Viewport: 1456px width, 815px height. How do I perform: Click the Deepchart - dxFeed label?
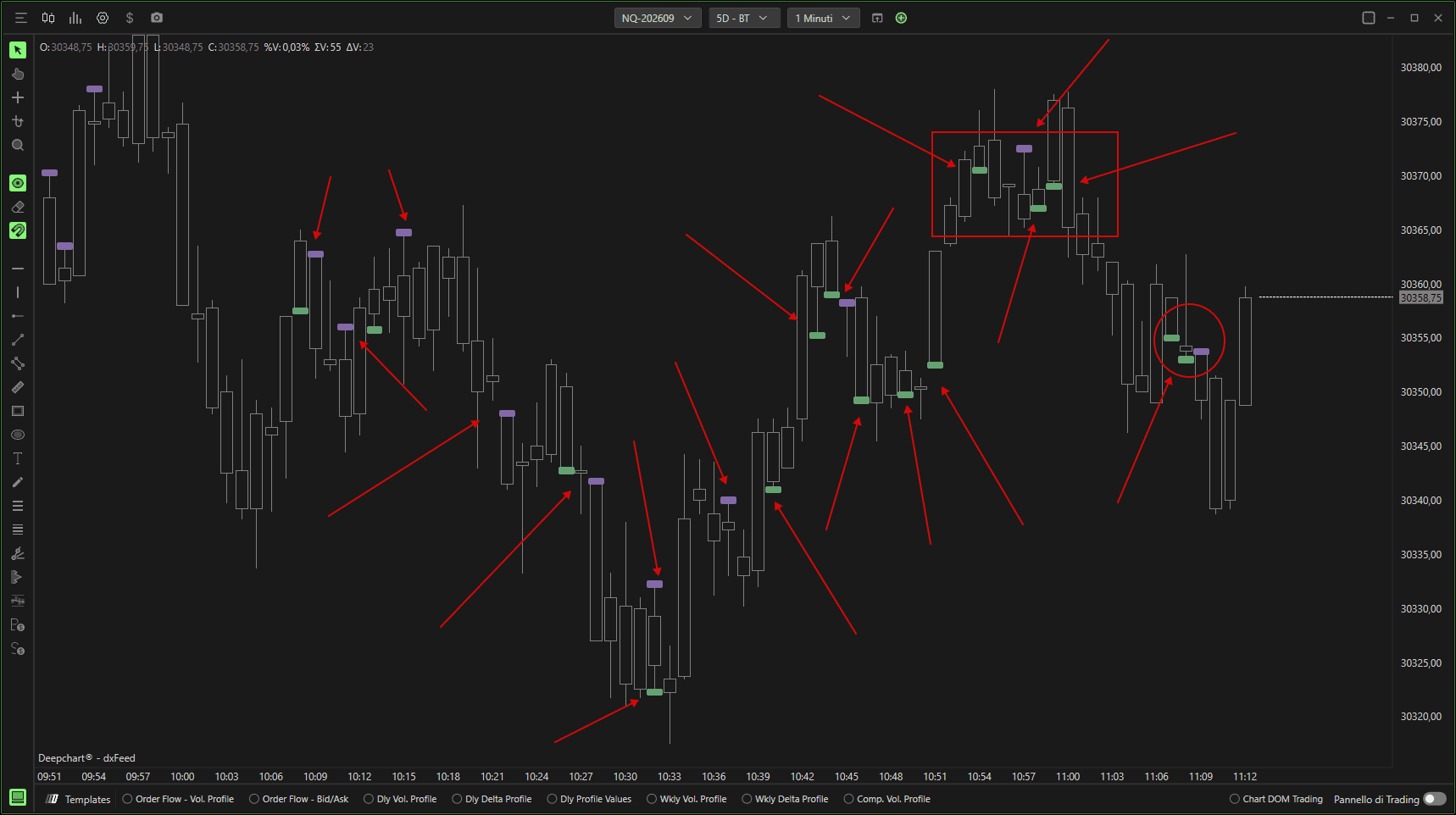[86, 758]
